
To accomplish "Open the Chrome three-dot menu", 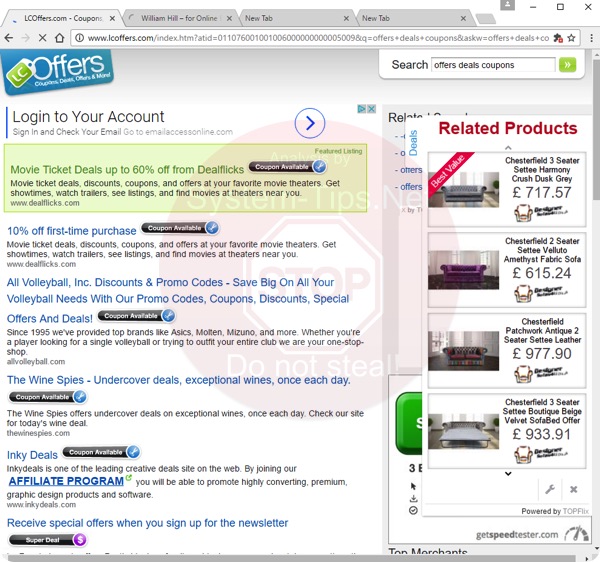I will pos(587,38).
